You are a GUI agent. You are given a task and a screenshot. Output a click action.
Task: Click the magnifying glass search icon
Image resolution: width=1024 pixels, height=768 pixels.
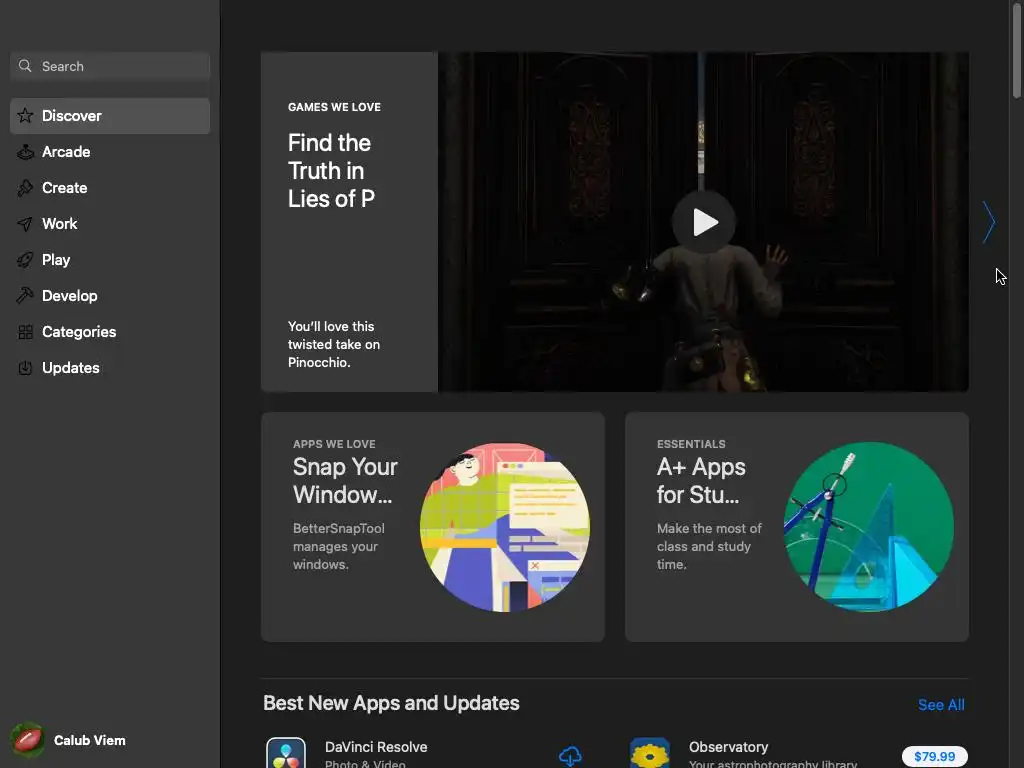(25, 66)
